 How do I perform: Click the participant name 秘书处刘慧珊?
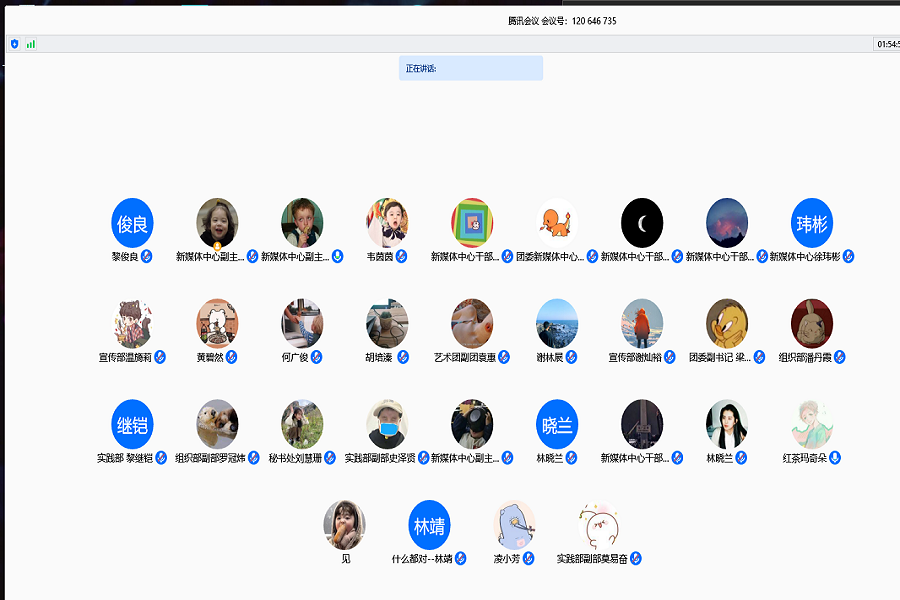295,458
